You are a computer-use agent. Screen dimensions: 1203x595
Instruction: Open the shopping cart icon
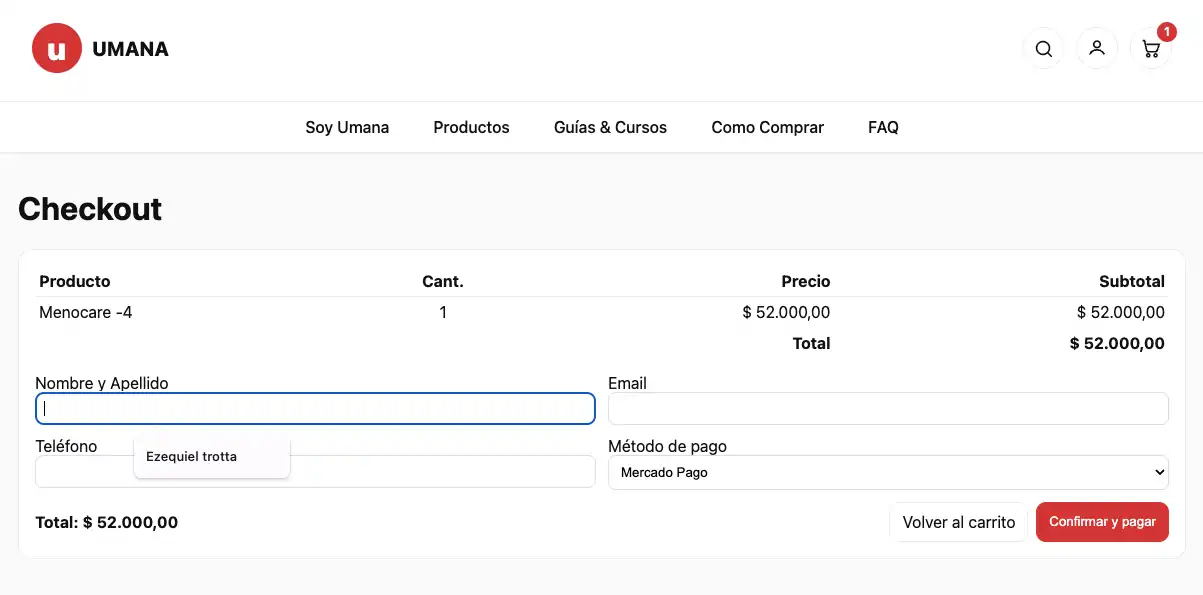point(1150,49)
